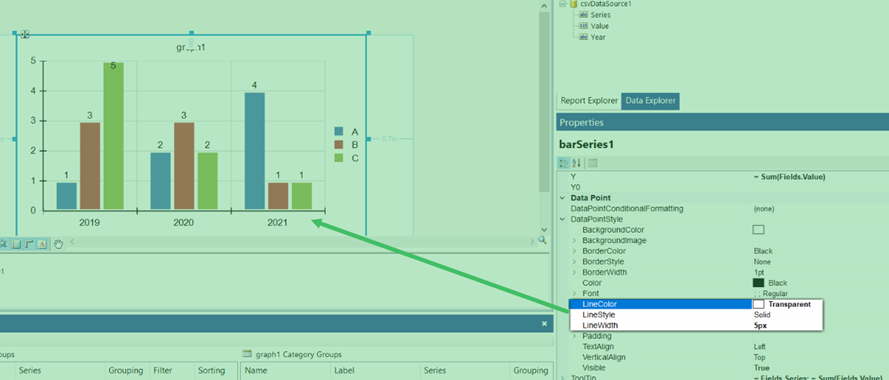Click the graph move handle icon

coord(24,35)
